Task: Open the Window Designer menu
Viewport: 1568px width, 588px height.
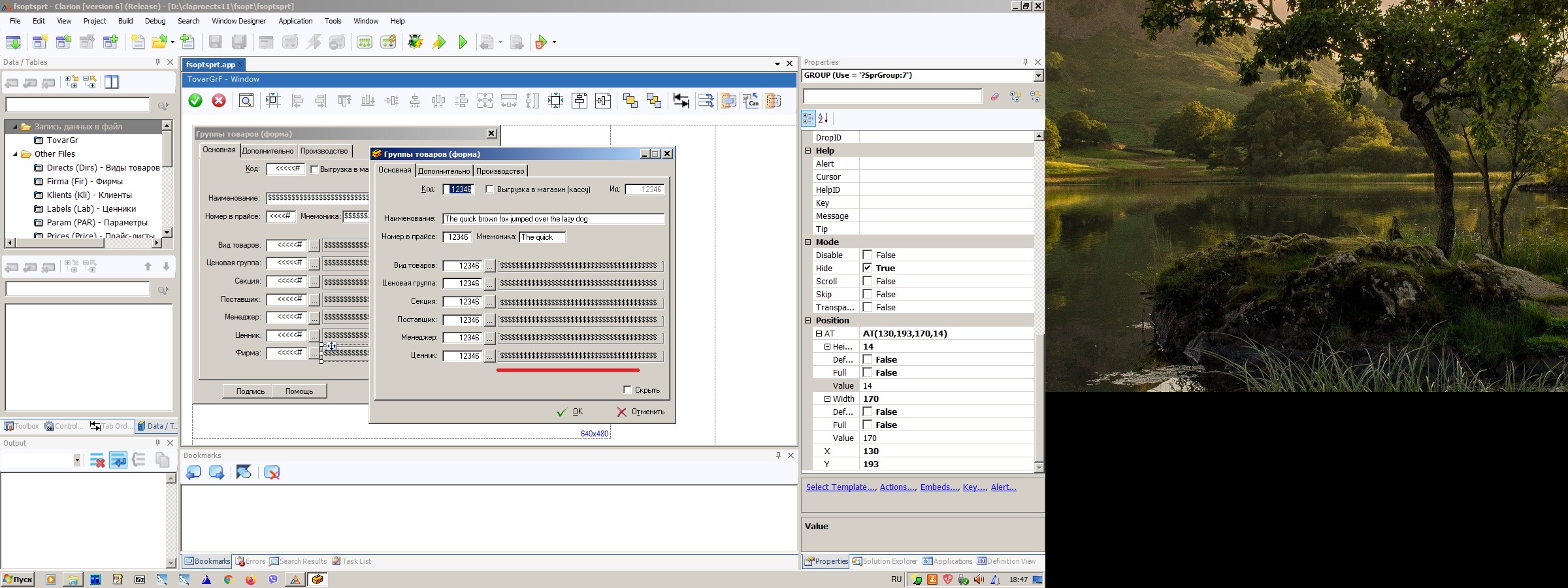Action: pos(238,21)
